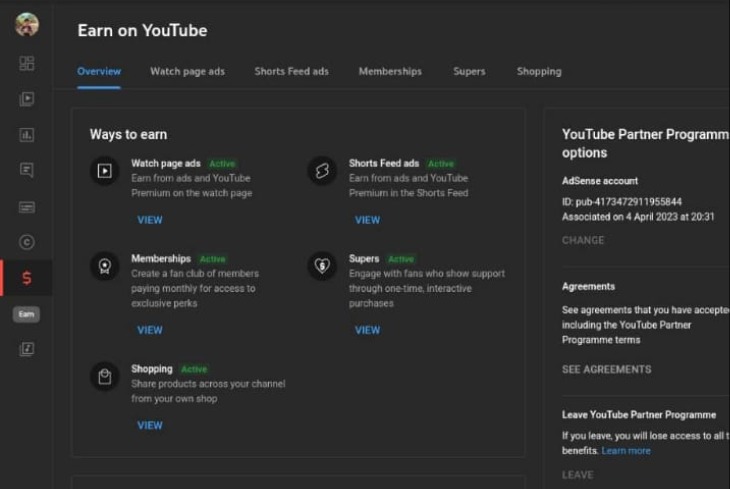Click VIEW under Watch page ads
This screenshot has width=730, height=489.
click(150, 220)
